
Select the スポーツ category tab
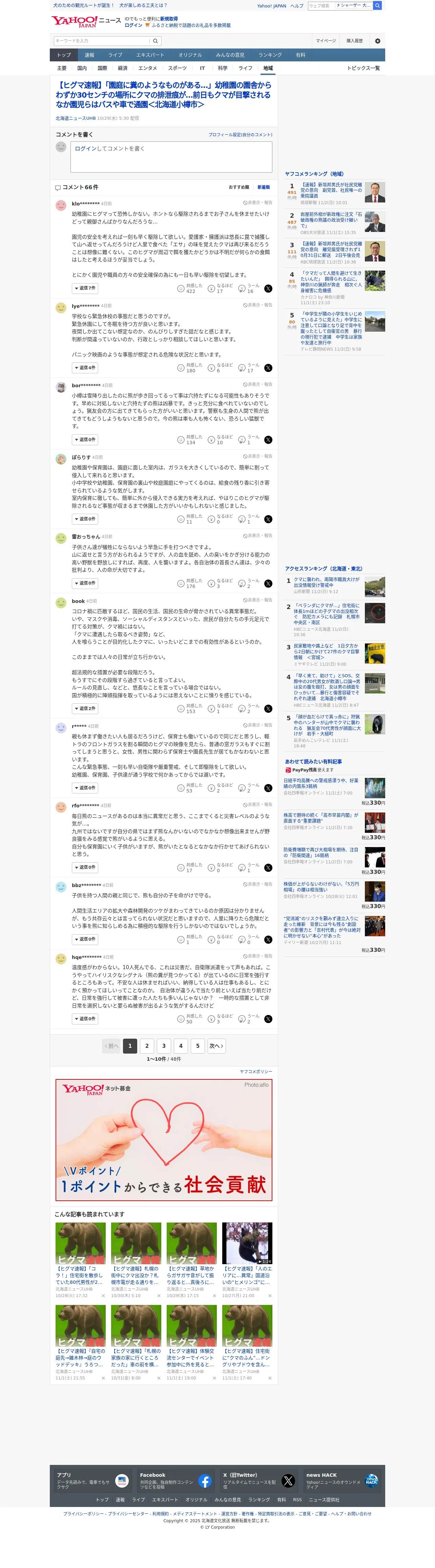[x=178, y=68]
